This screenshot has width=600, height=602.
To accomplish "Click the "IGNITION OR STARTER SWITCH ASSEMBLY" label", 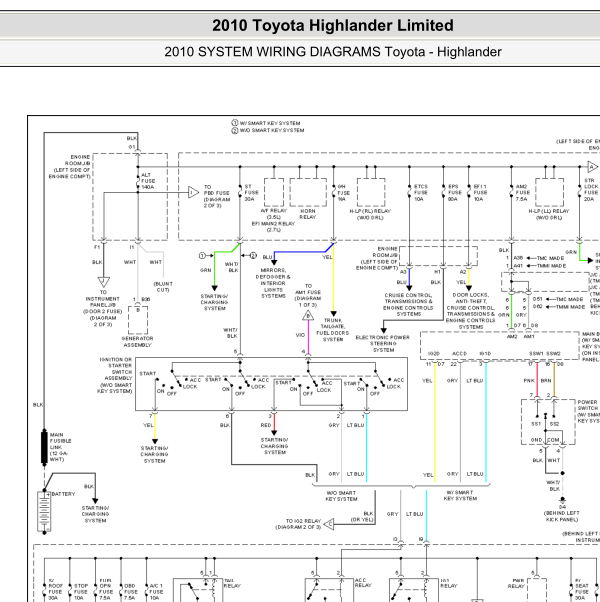I will [x=116, y=369].
